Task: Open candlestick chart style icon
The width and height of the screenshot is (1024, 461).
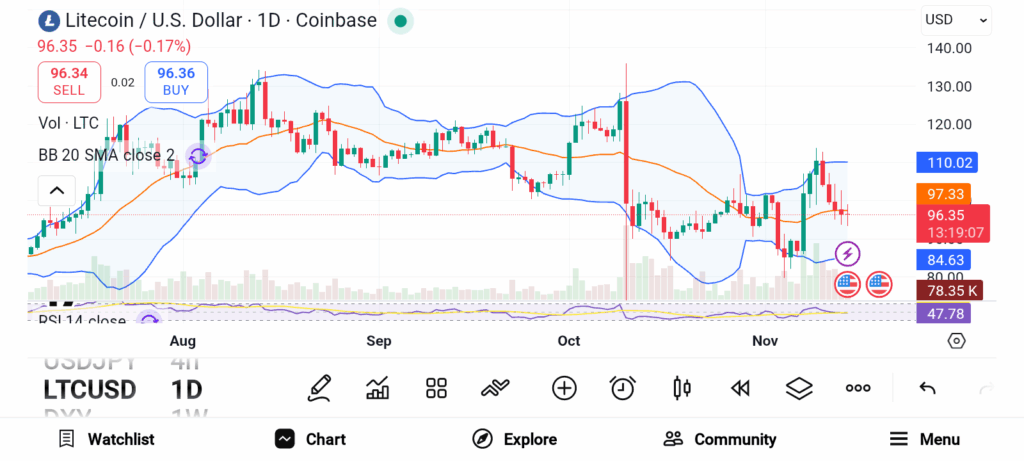Action: click(682, 388)
